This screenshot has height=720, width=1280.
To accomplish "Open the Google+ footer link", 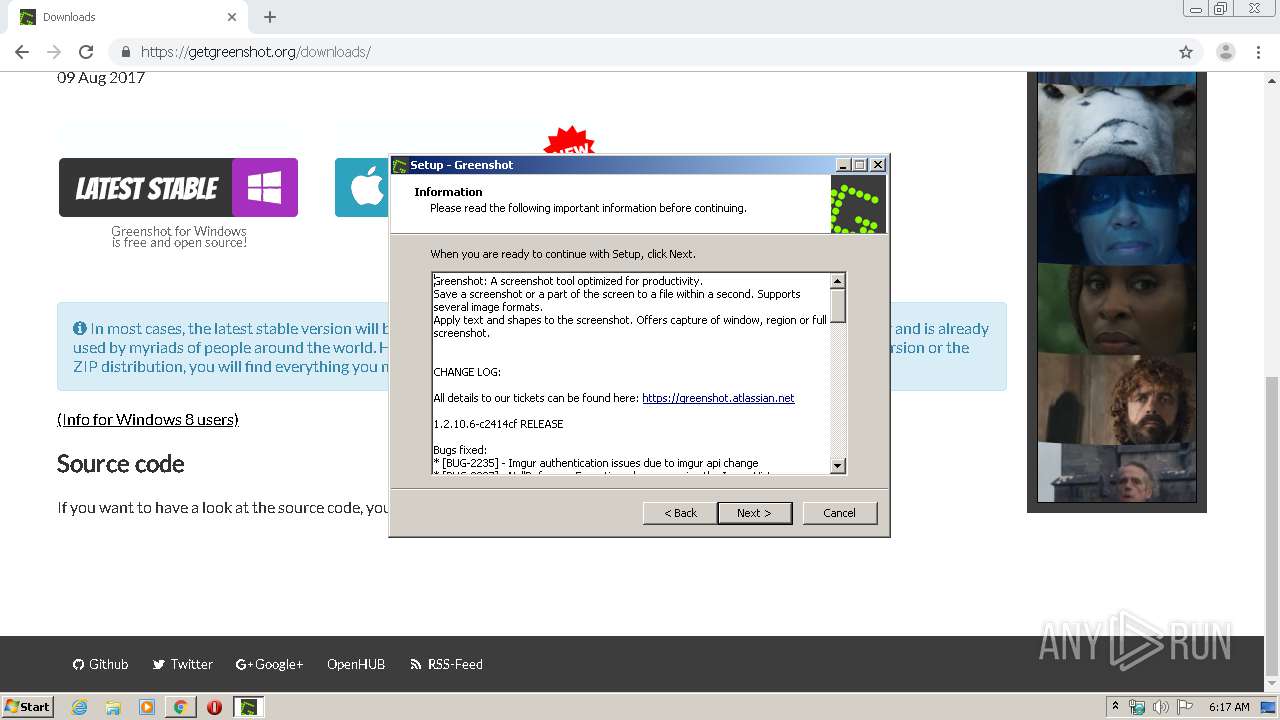I will pos(269,664).
